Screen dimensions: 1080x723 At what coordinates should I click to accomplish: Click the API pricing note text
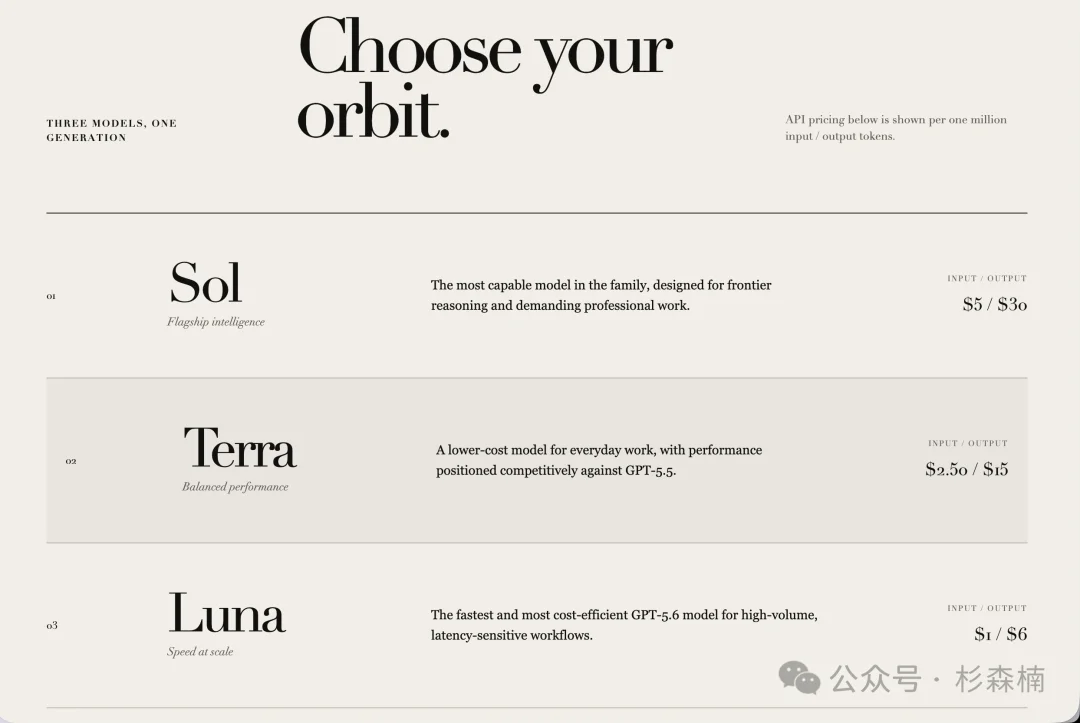[895, 128]
